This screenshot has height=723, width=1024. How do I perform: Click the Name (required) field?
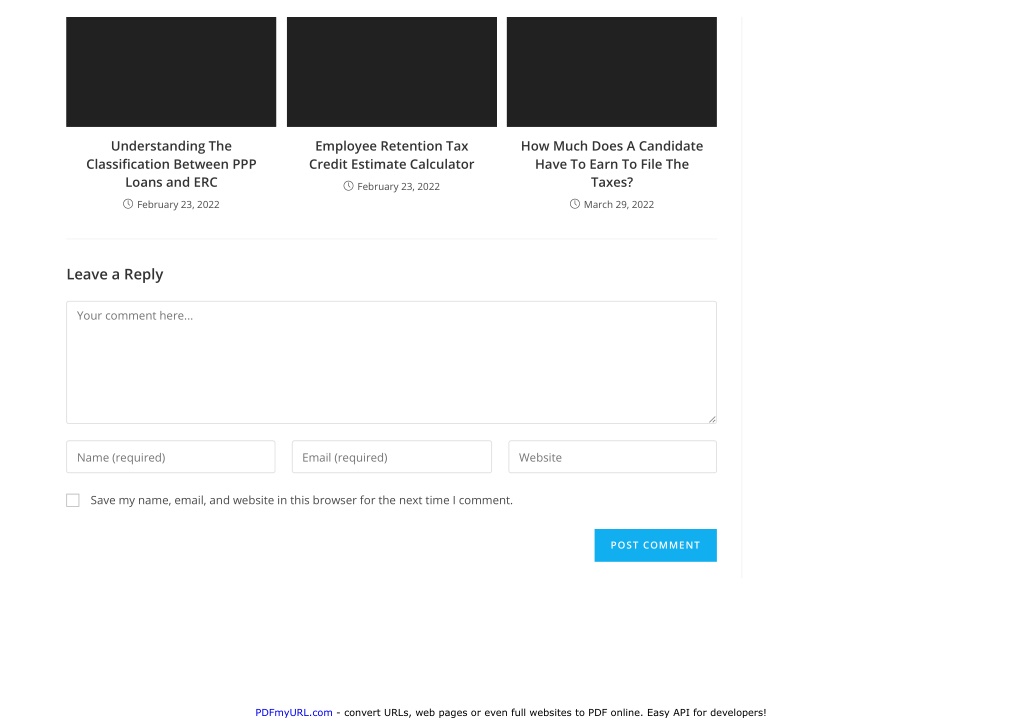[170, 457]
